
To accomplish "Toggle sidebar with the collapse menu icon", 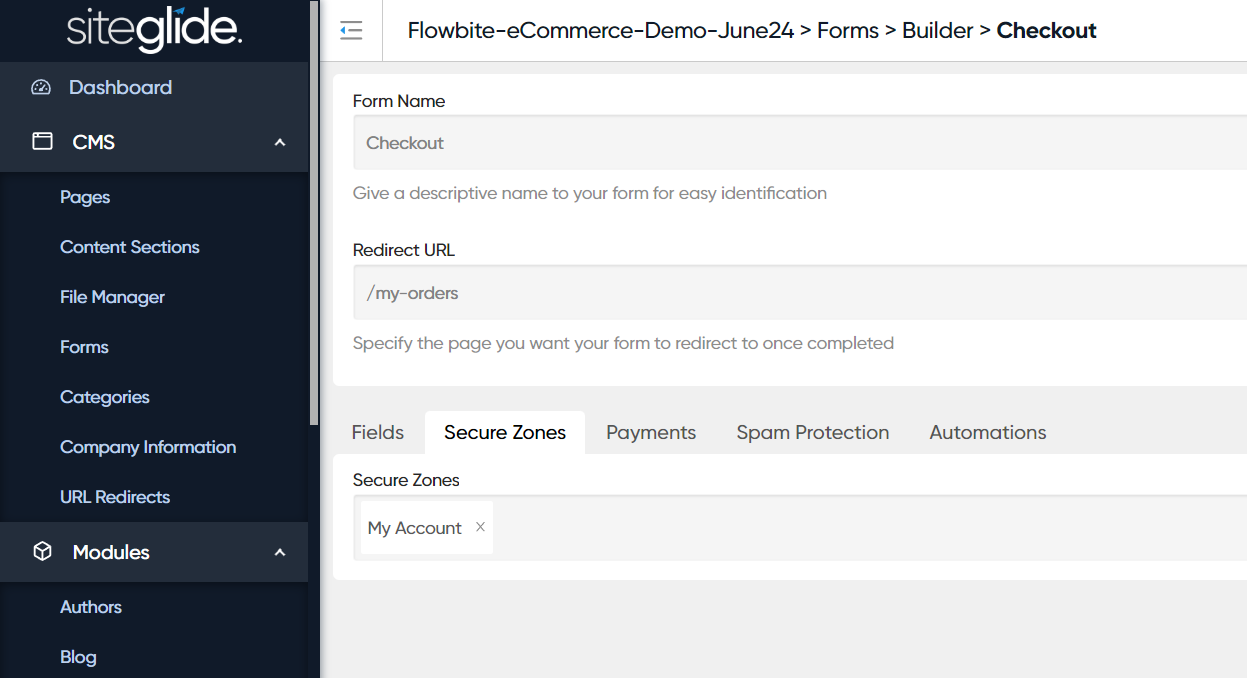I will (351, 31).
